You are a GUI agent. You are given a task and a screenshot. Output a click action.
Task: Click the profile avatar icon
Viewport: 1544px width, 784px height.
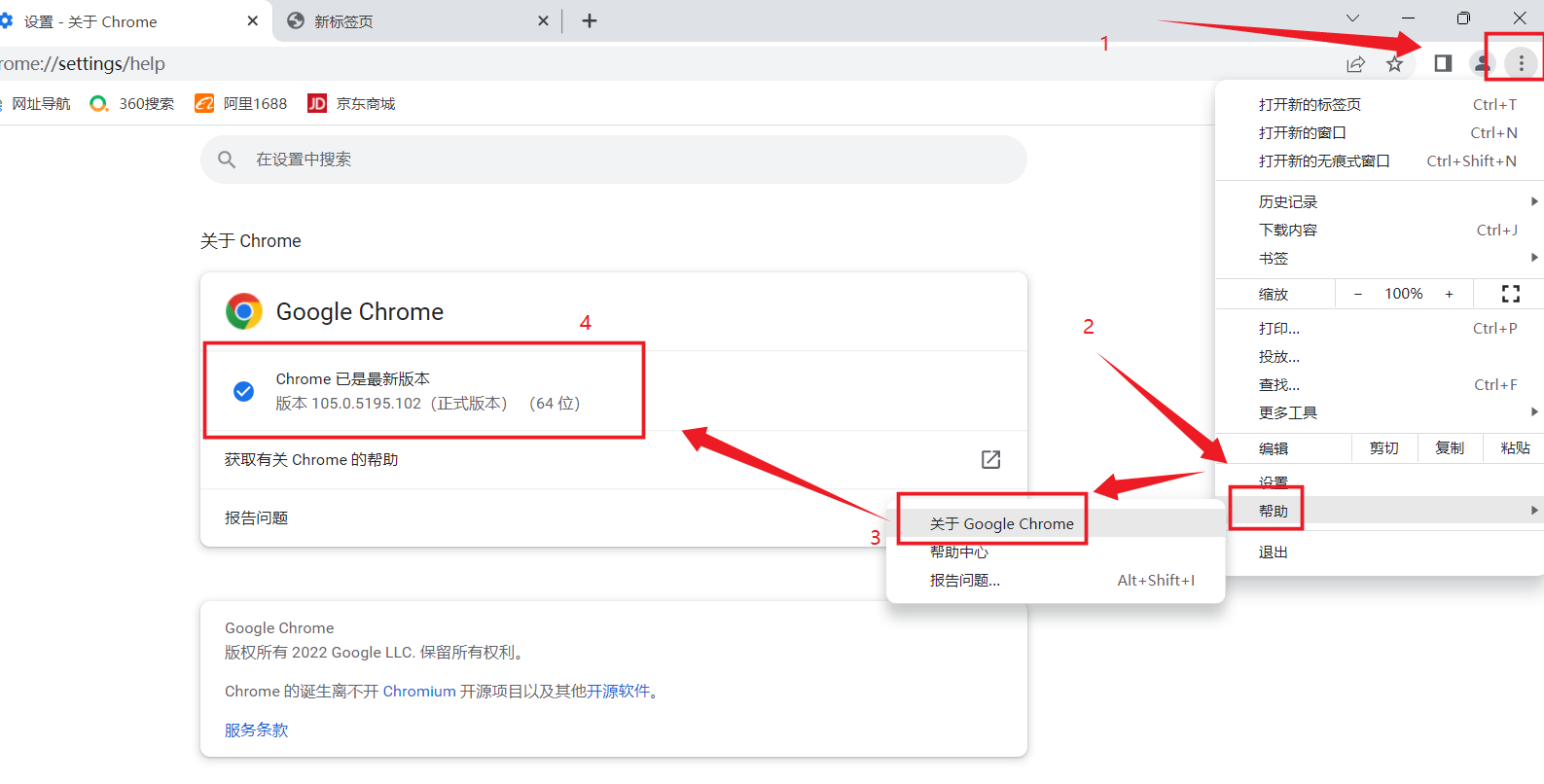[1482, 63]
